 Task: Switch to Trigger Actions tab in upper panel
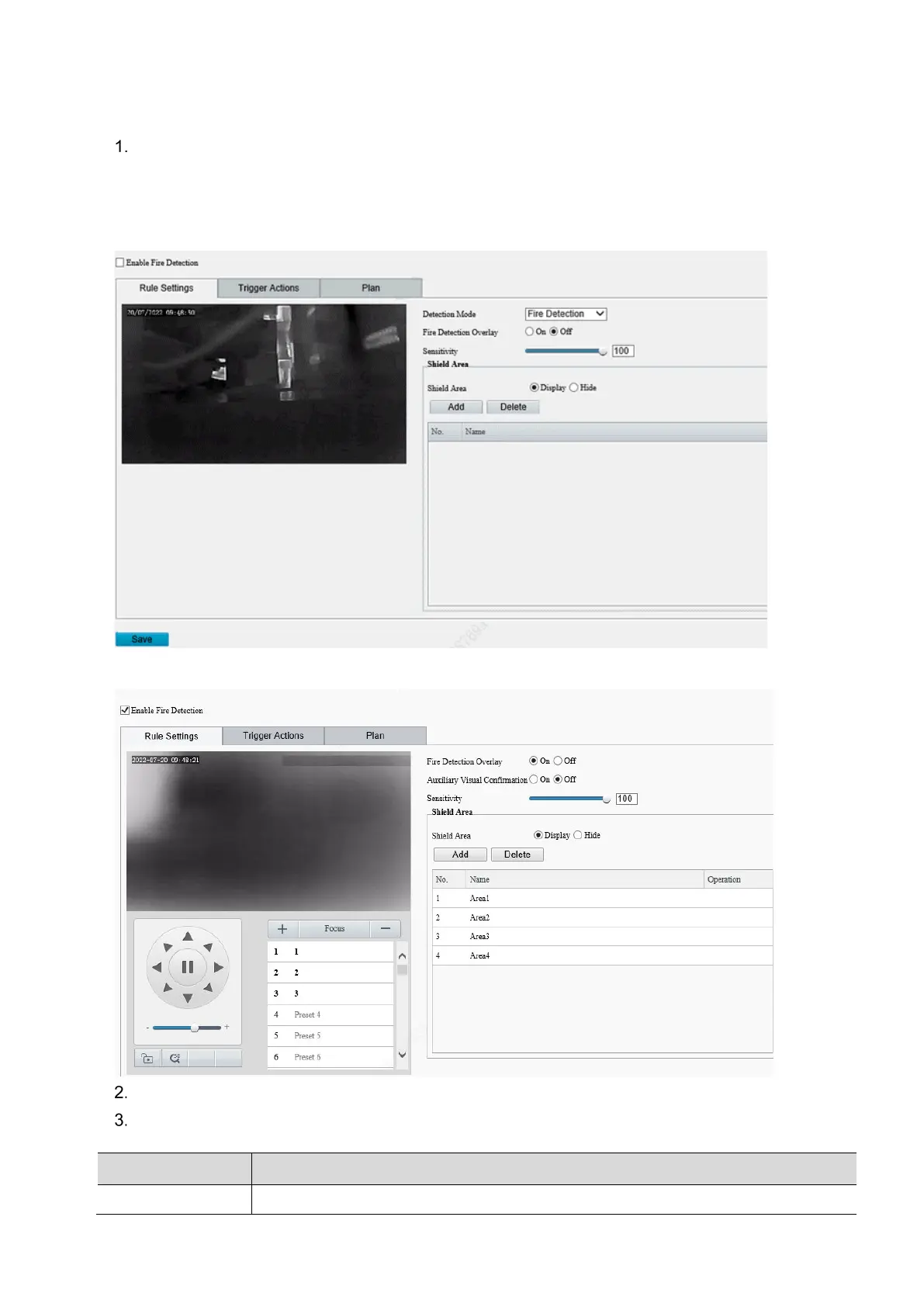(x=268, y=288)
